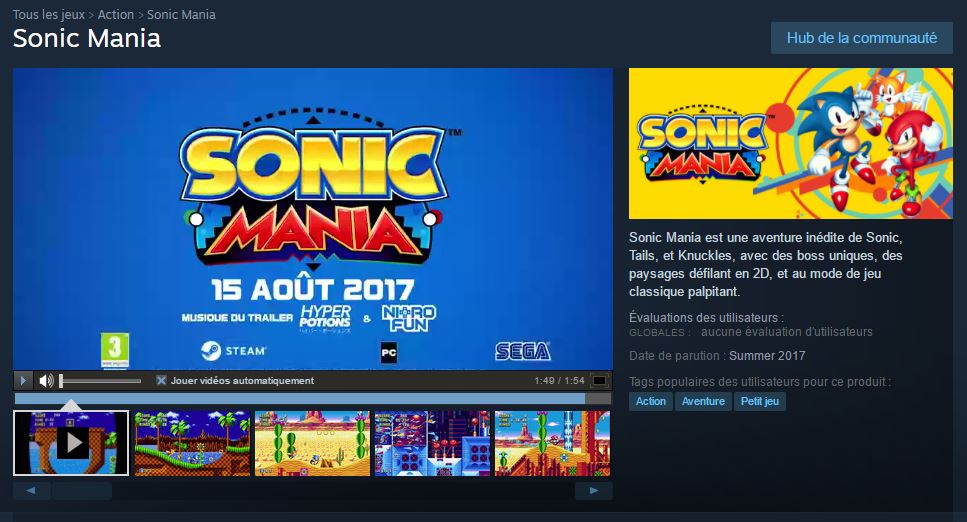Click the thumbnail strip scrollbar handle
Screen dimensions: 967x522
point(81,491)
